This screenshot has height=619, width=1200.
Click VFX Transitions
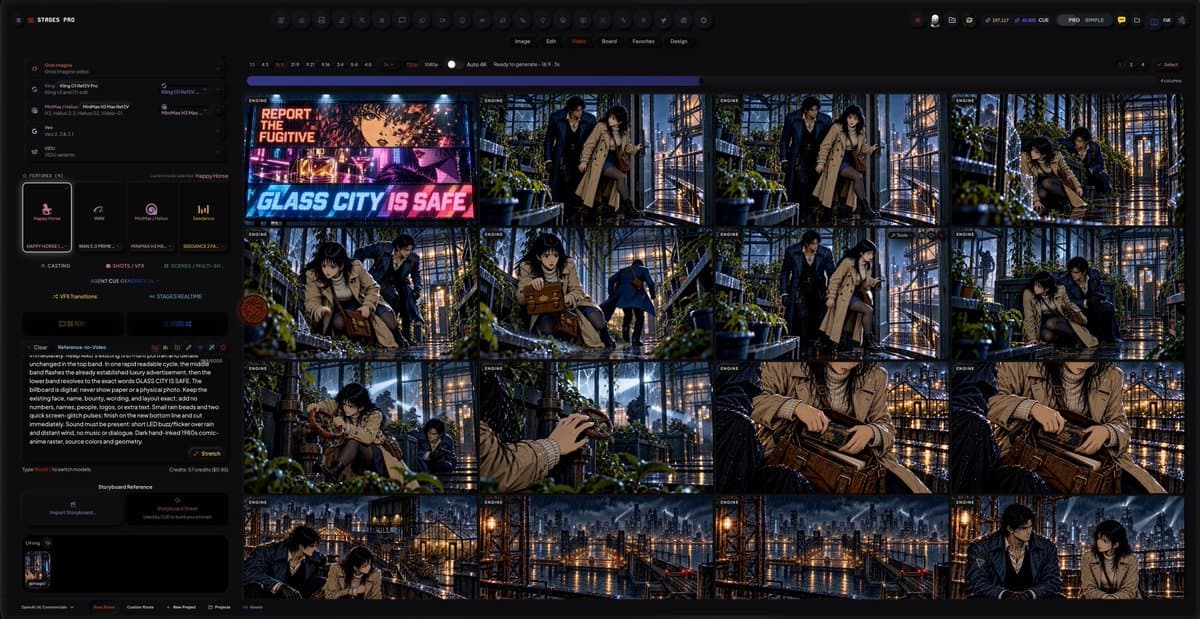pos(73,296)
